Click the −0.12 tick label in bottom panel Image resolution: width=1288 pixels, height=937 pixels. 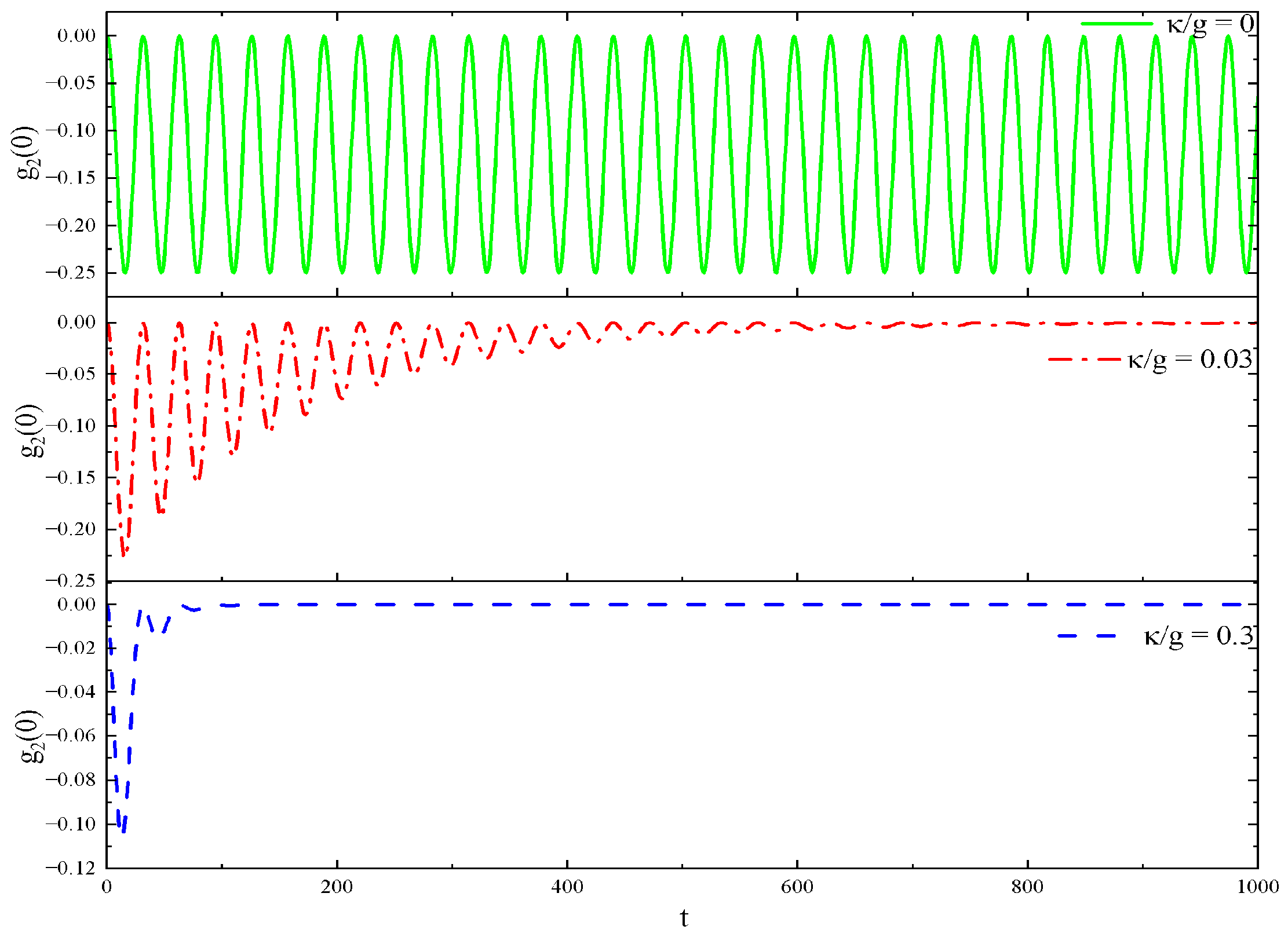(x=71, y=868)
